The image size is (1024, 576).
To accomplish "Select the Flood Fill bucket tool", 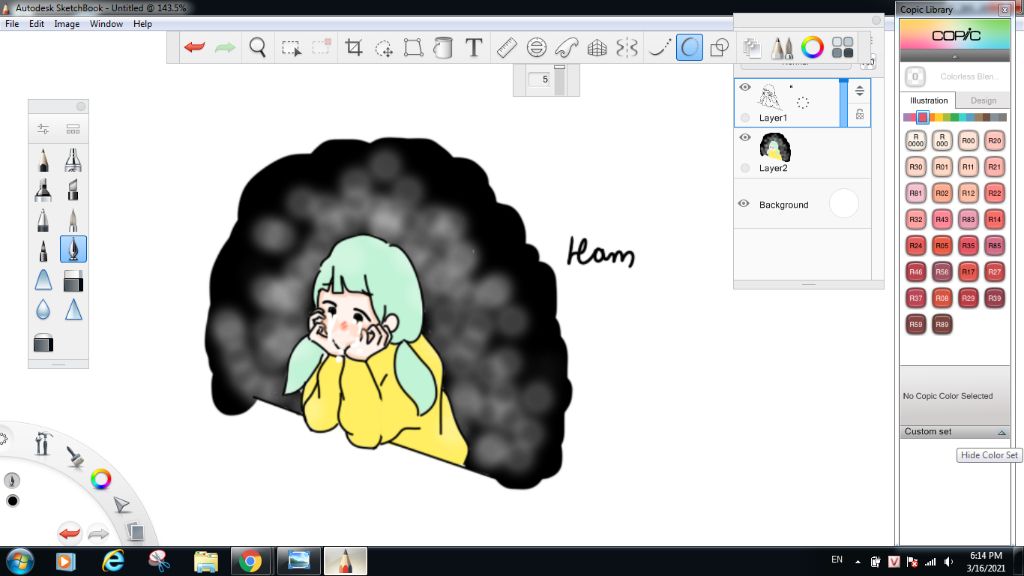I will tap(443, 48).
